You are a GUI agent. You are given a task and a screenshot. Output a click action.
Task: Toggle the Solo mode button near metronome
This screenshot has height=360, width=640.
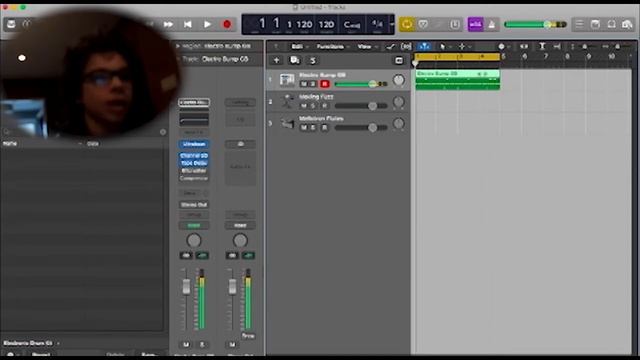pyautogui.click(x=455, y=24)
